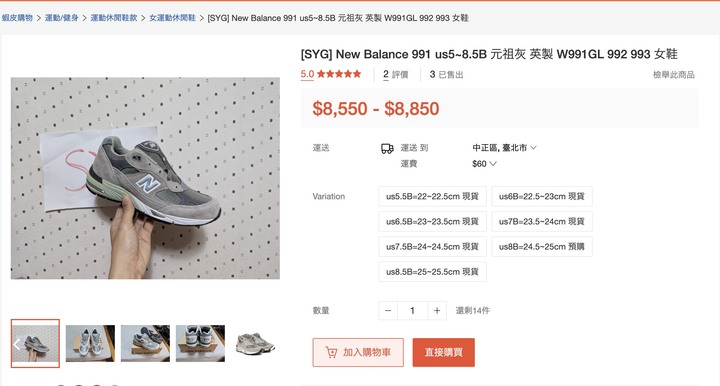
Task: Select variation us6B=22.5~23cm 現貨
Action: [542, 196]
